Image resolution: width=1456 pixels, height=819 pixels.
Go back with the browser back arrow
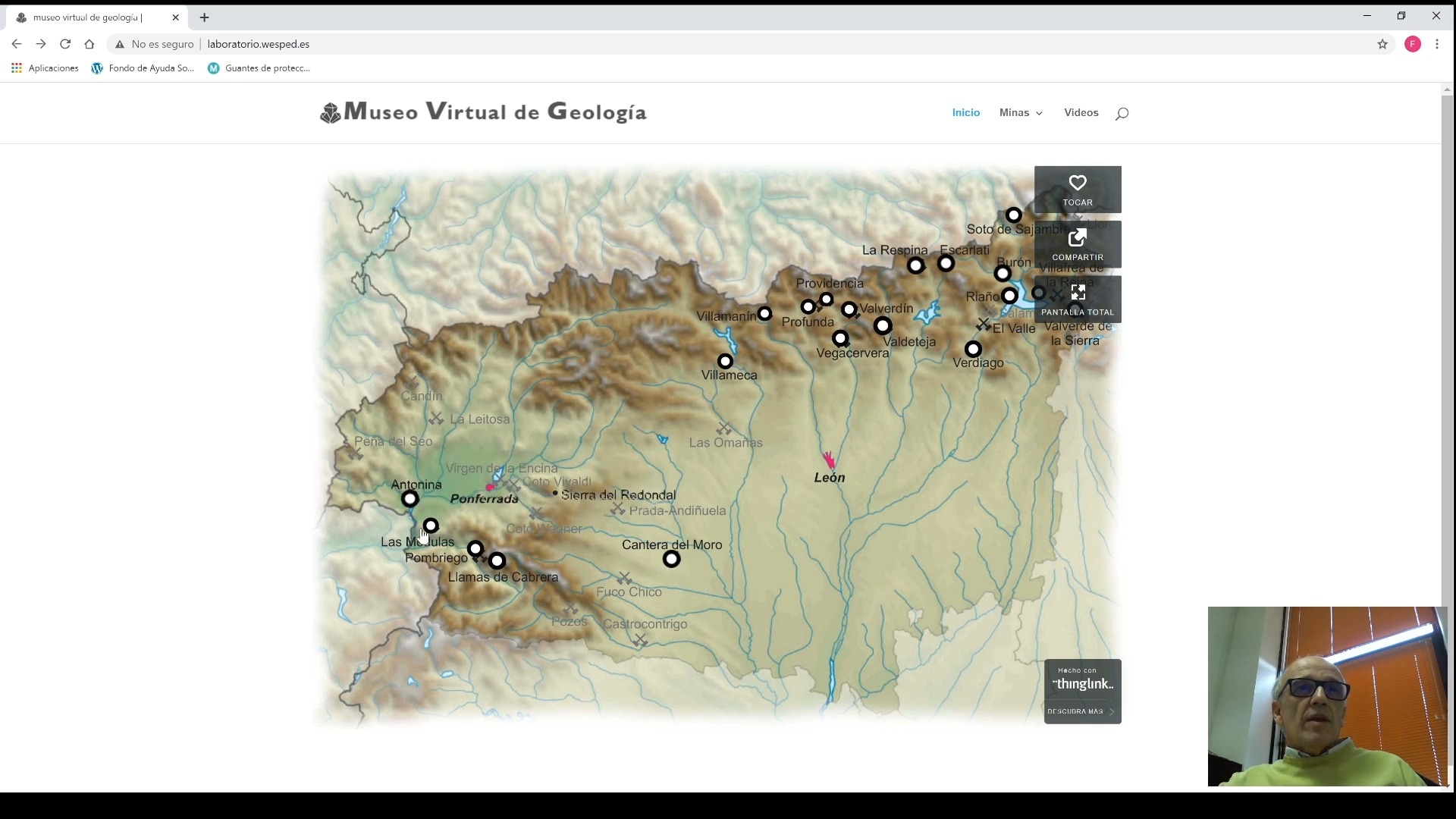click(17, 44)
